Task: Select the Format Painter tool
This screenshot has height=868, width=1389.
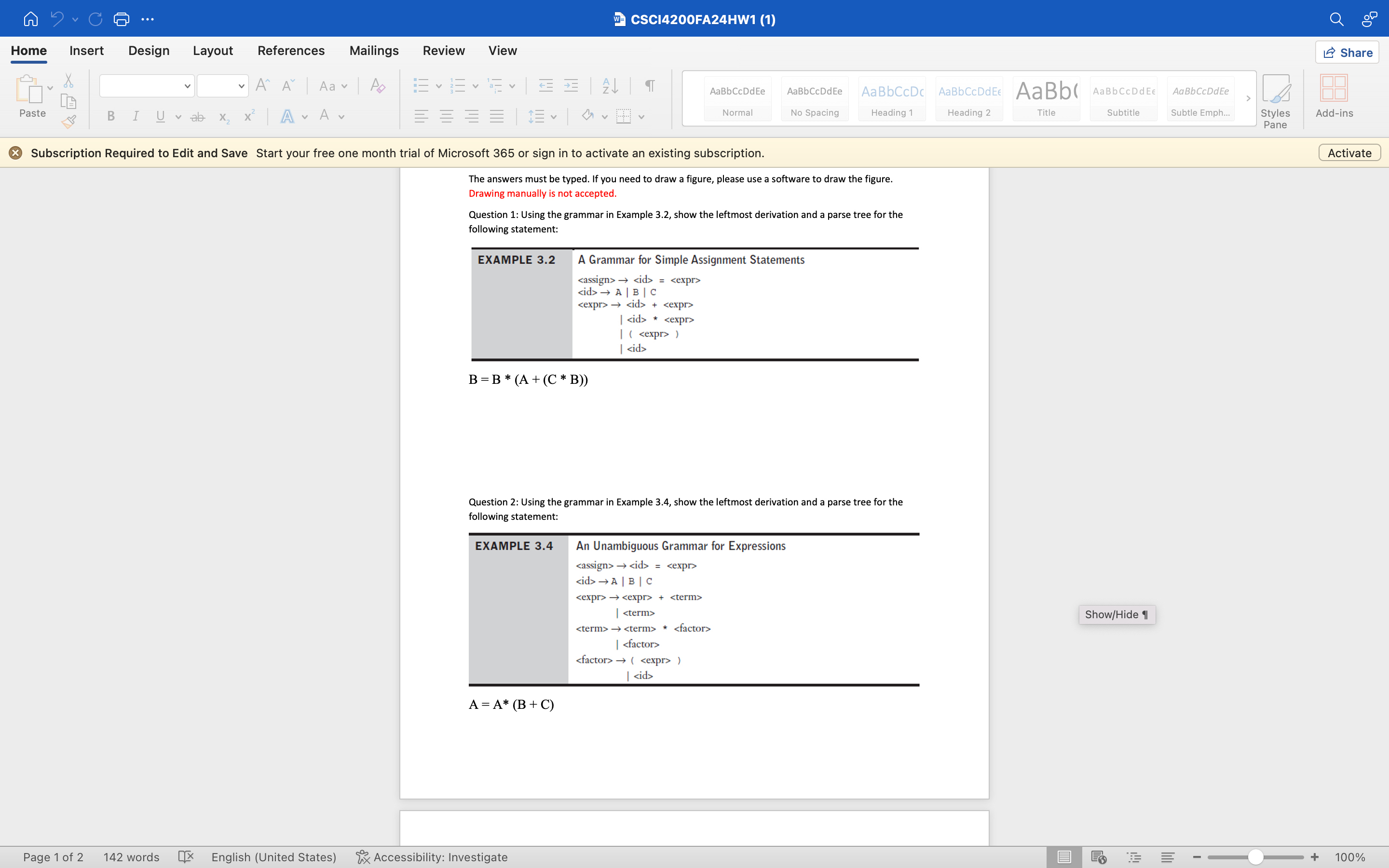Action: pyautogui.click(x=68, y=122)
